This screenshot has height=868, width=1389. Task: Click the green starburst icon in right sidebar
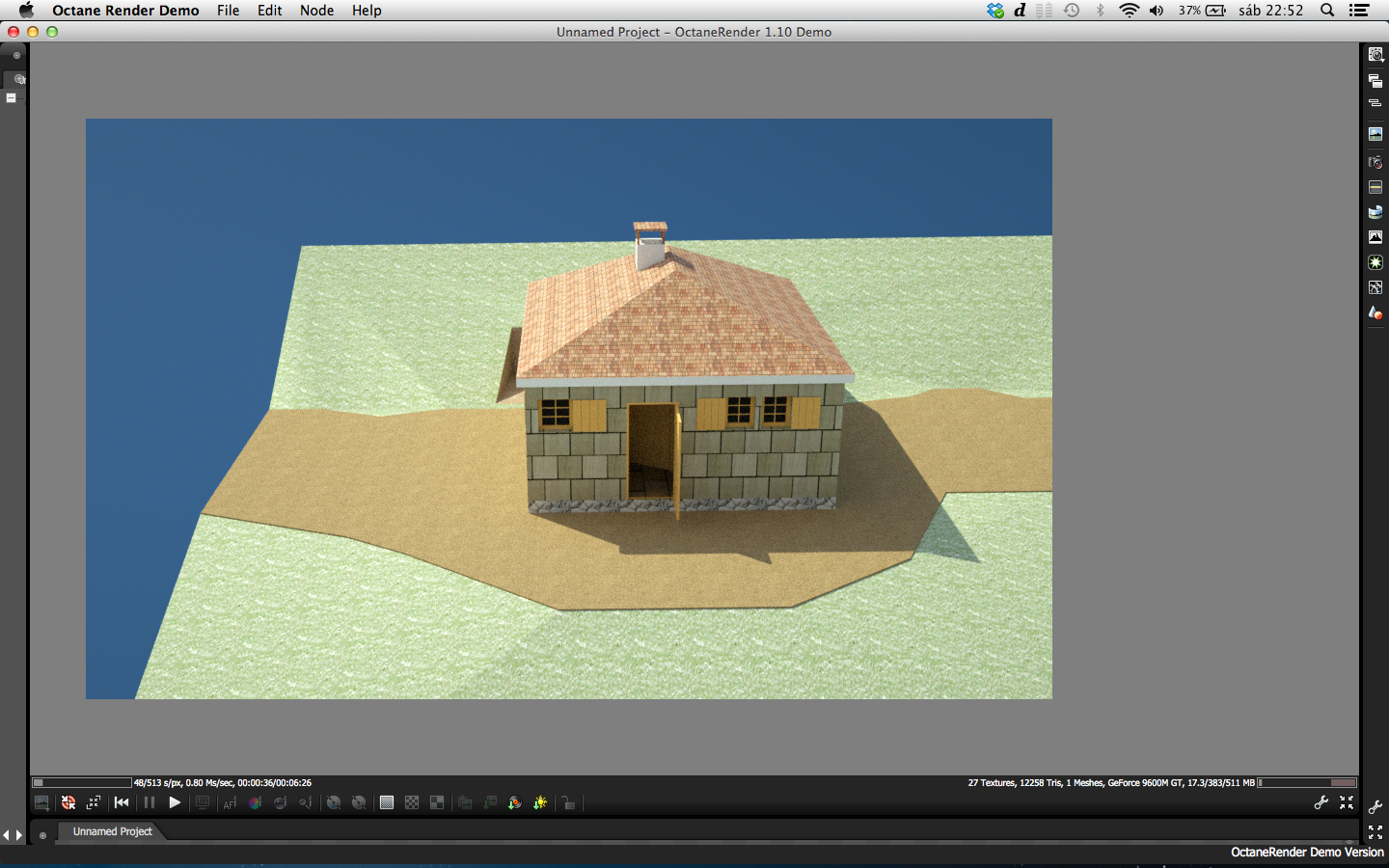1375,262
